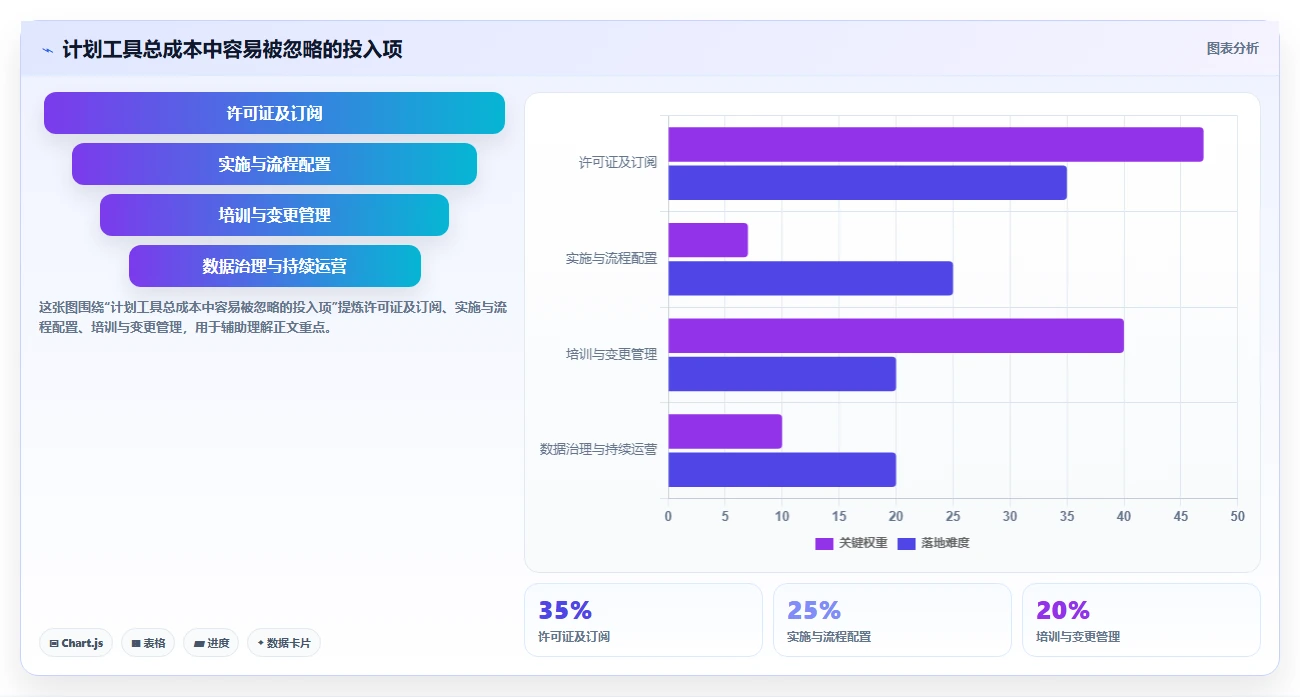Select the 实施与流程配置 funnel block
Image resolution: width=1300 pixels, height=697 pixels.
[x=274, y=164]
